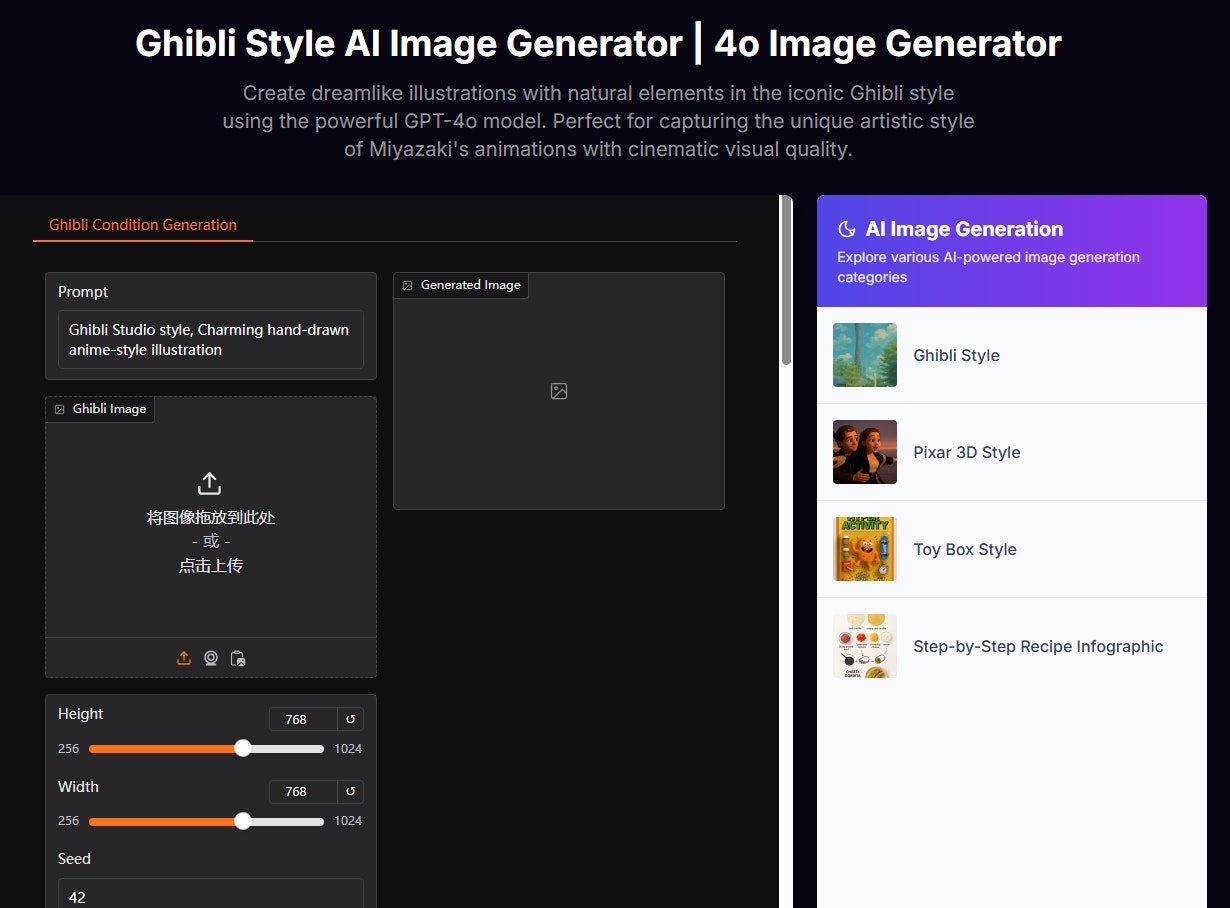Image resolution: width=1230 pixels, height=908 pixels.
Task: Switch to the Ghibli Condition Generation tab
Action: click(143, 225)
